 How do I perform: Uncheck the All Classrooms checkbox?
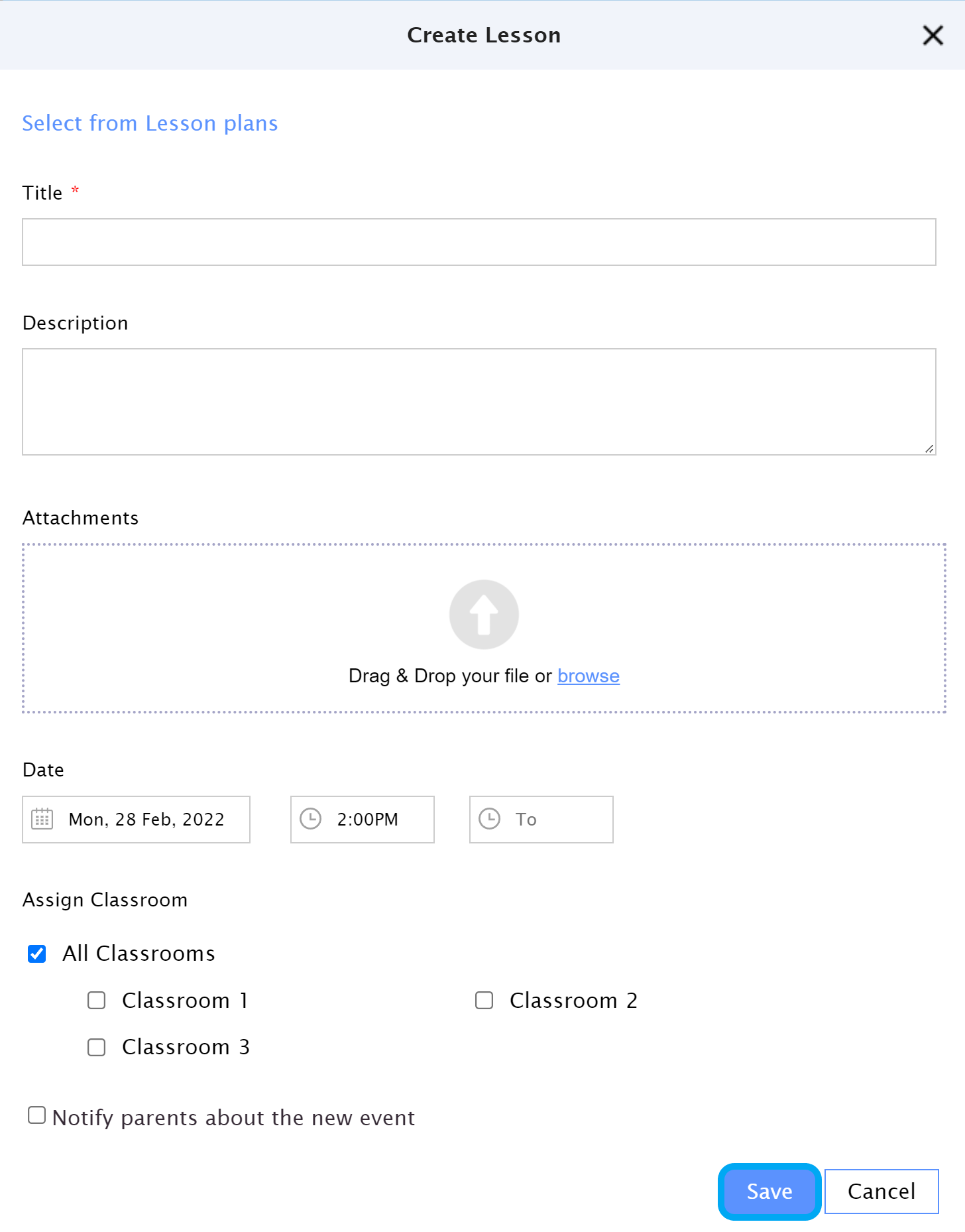[37, 954]
